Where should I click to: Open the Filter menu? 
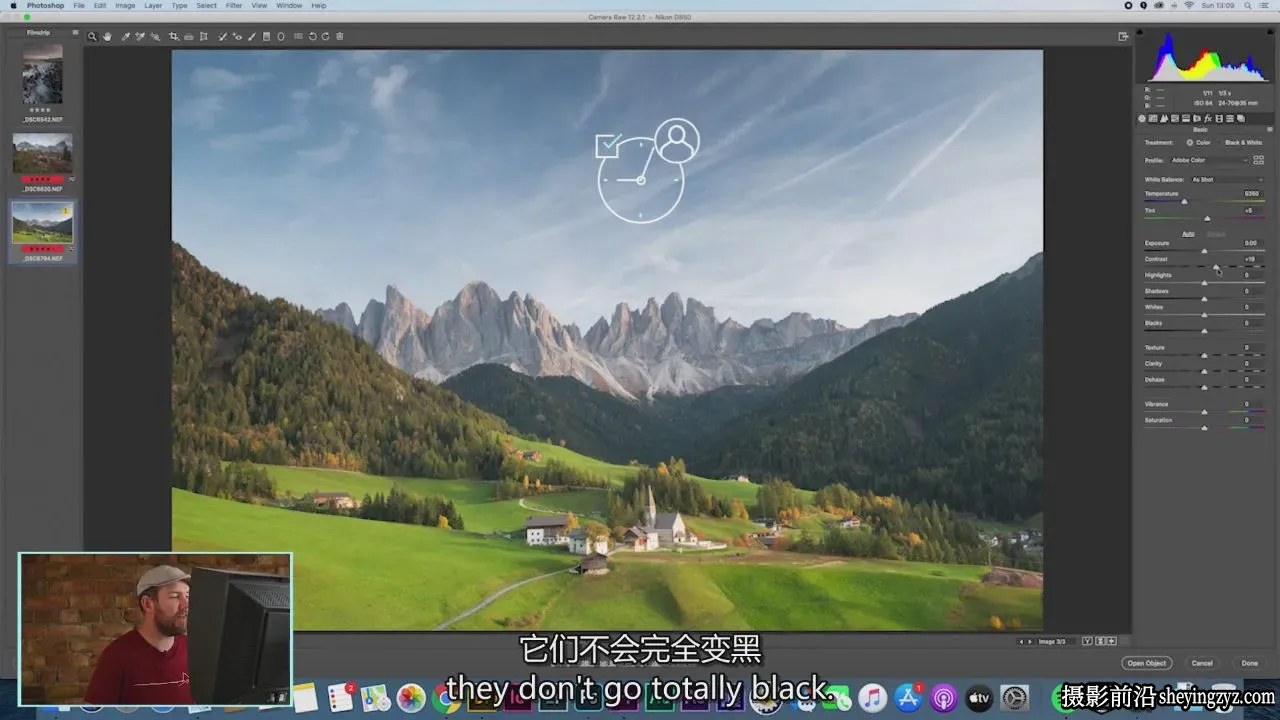pyautogui.click(x=233, y=6)
